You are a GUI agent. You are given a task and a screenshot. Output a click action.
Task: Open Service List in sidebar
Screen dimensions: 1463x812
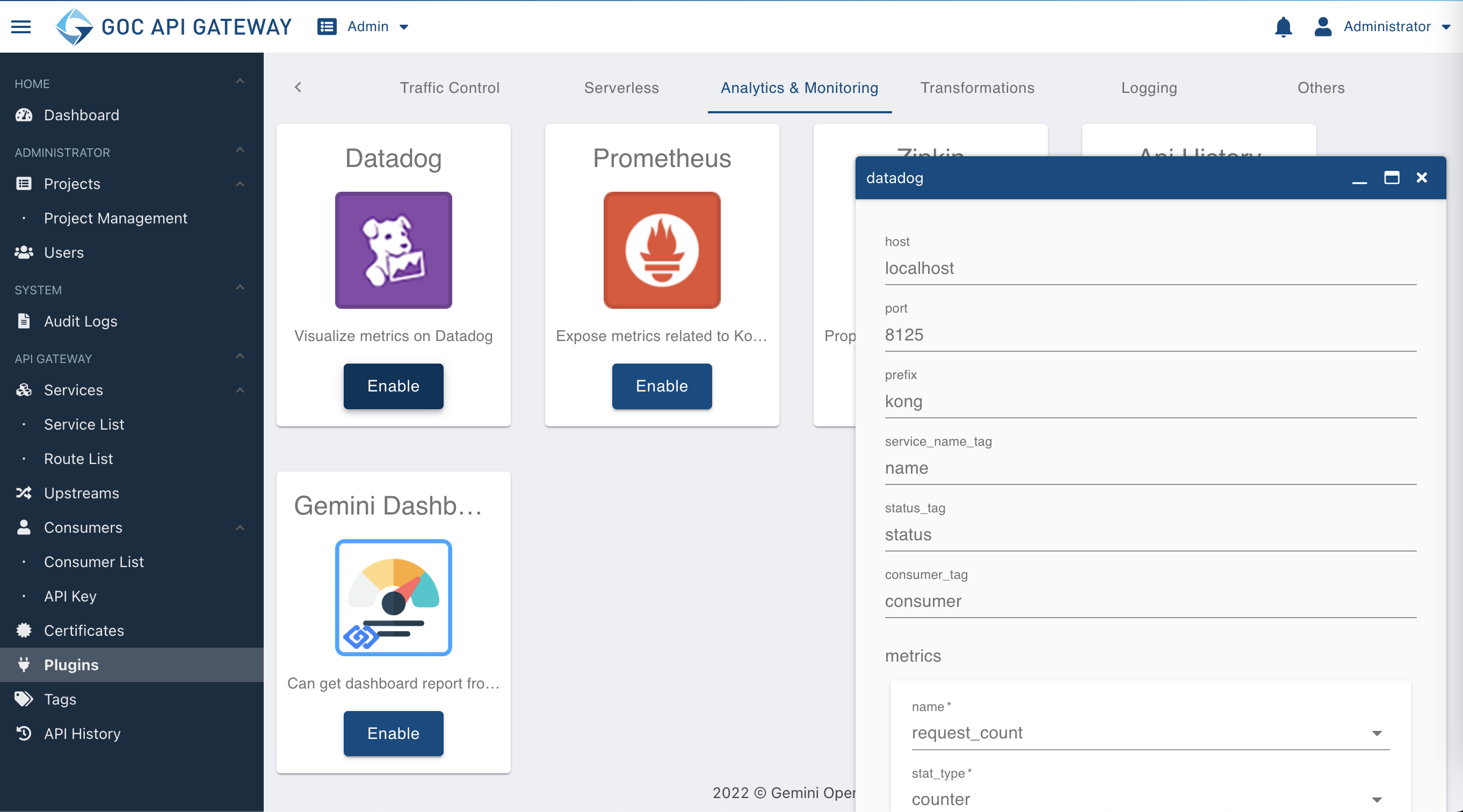[84, 424]
